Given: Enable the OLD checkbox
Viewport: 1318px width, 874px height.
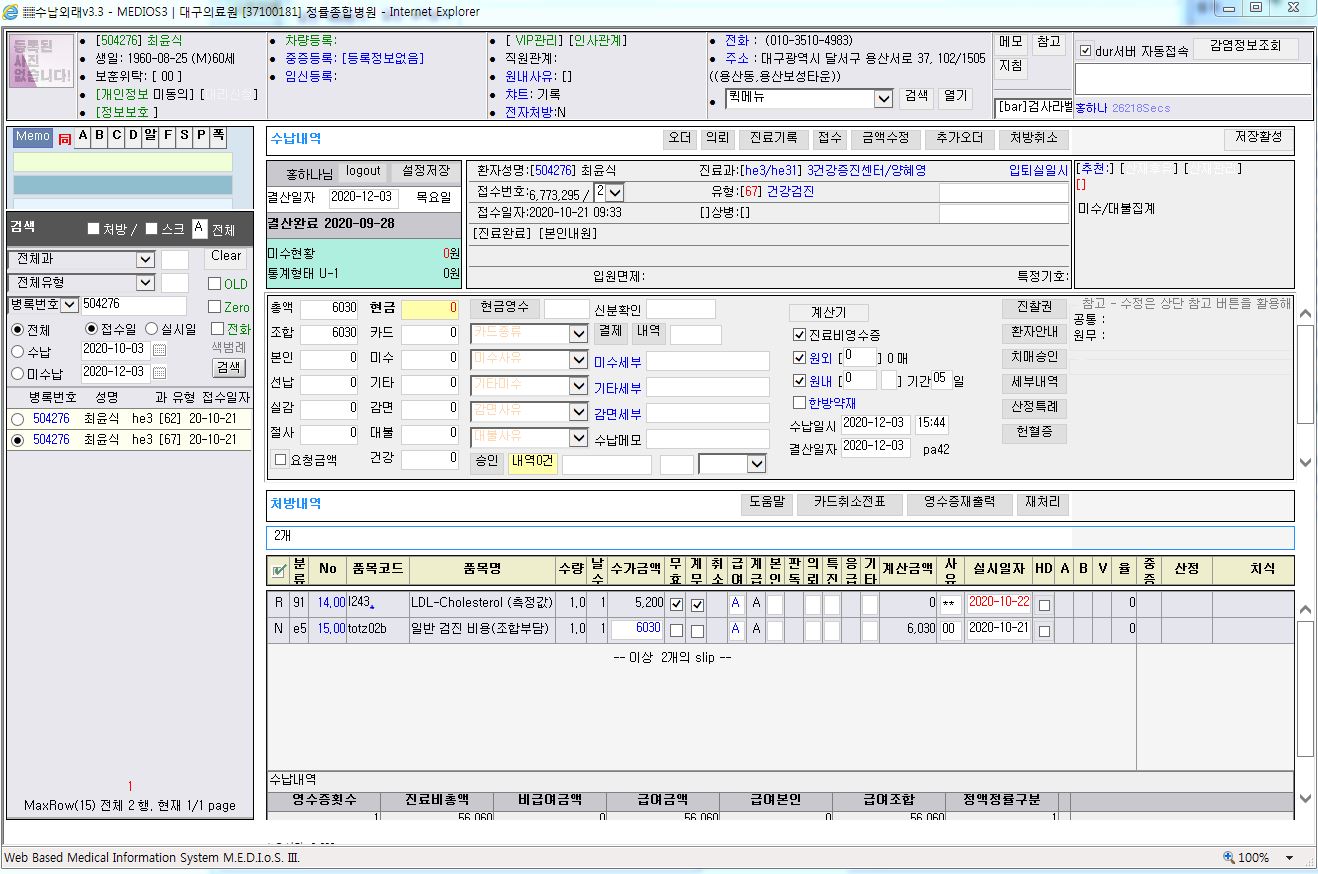Looking at the screenshot, I should tap(214, 284).
